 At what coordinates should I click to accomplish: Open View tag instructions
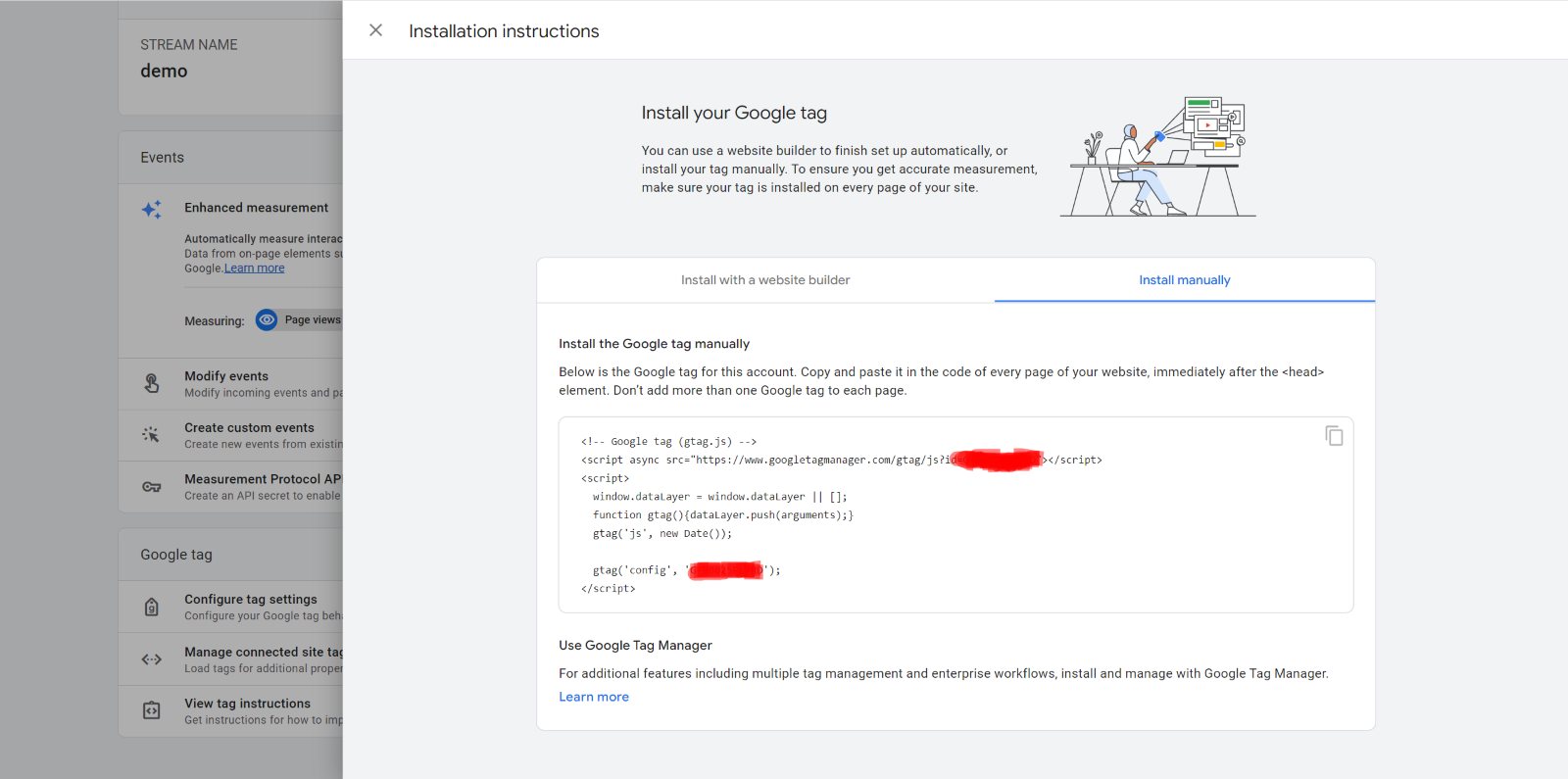pyautogui.click(x=231, y=711)
